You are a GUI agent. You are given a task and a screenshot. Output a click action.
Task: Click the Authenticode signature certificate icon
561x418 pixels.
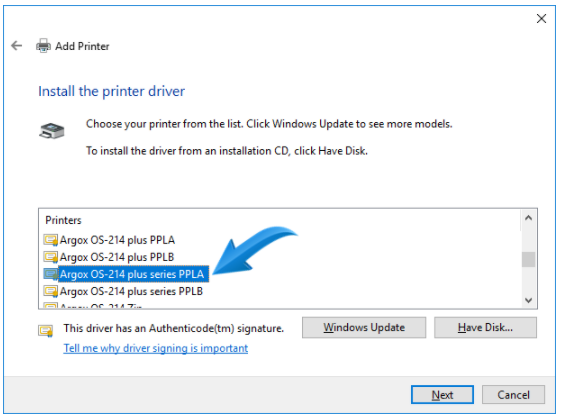click(x=46, y=331)
